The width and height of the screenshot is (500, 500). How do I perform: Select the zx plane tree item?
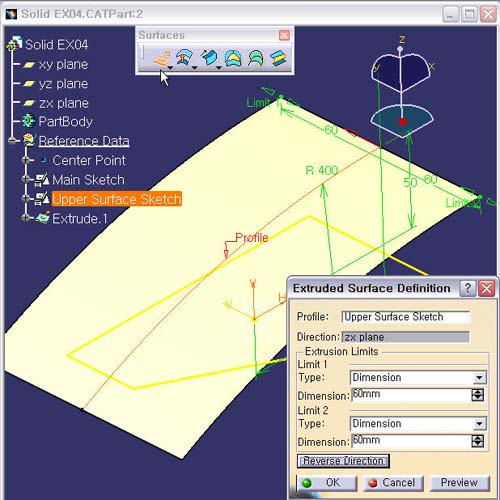coord(64,103)
